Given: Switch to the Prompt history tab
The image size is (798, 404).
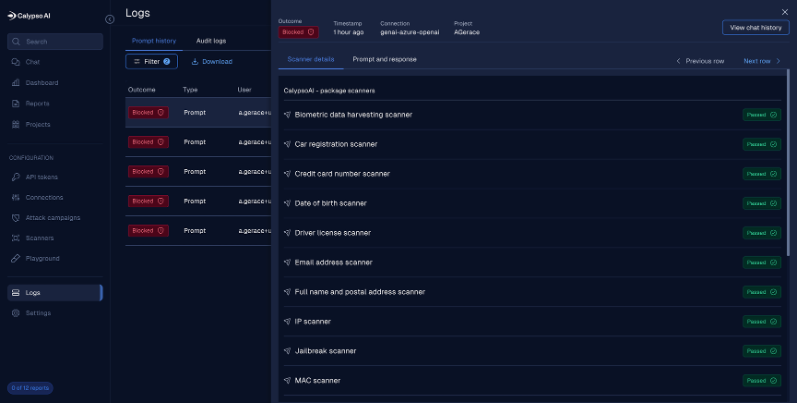Looking at the screenshot, I should point(154,41).
